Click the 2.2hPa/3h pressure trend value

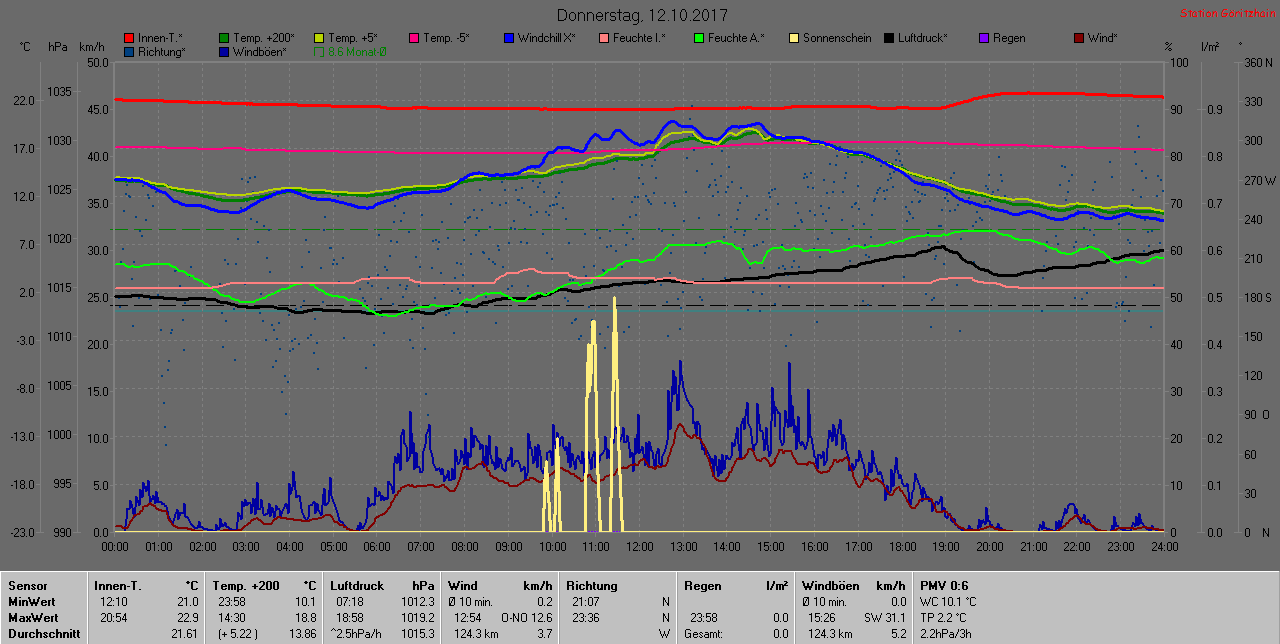coord(946,634)
